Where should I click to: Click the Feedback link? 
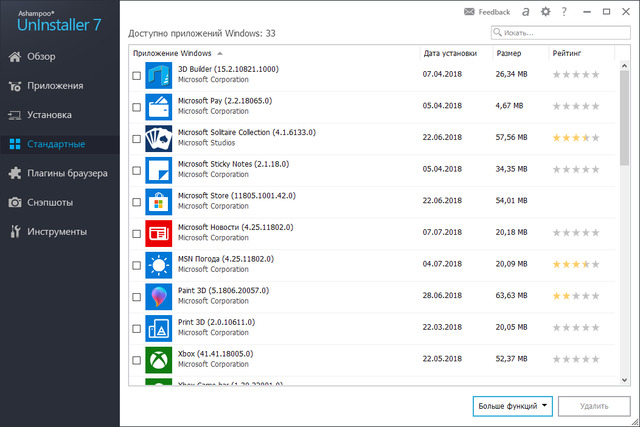click(x=487, y=12)
